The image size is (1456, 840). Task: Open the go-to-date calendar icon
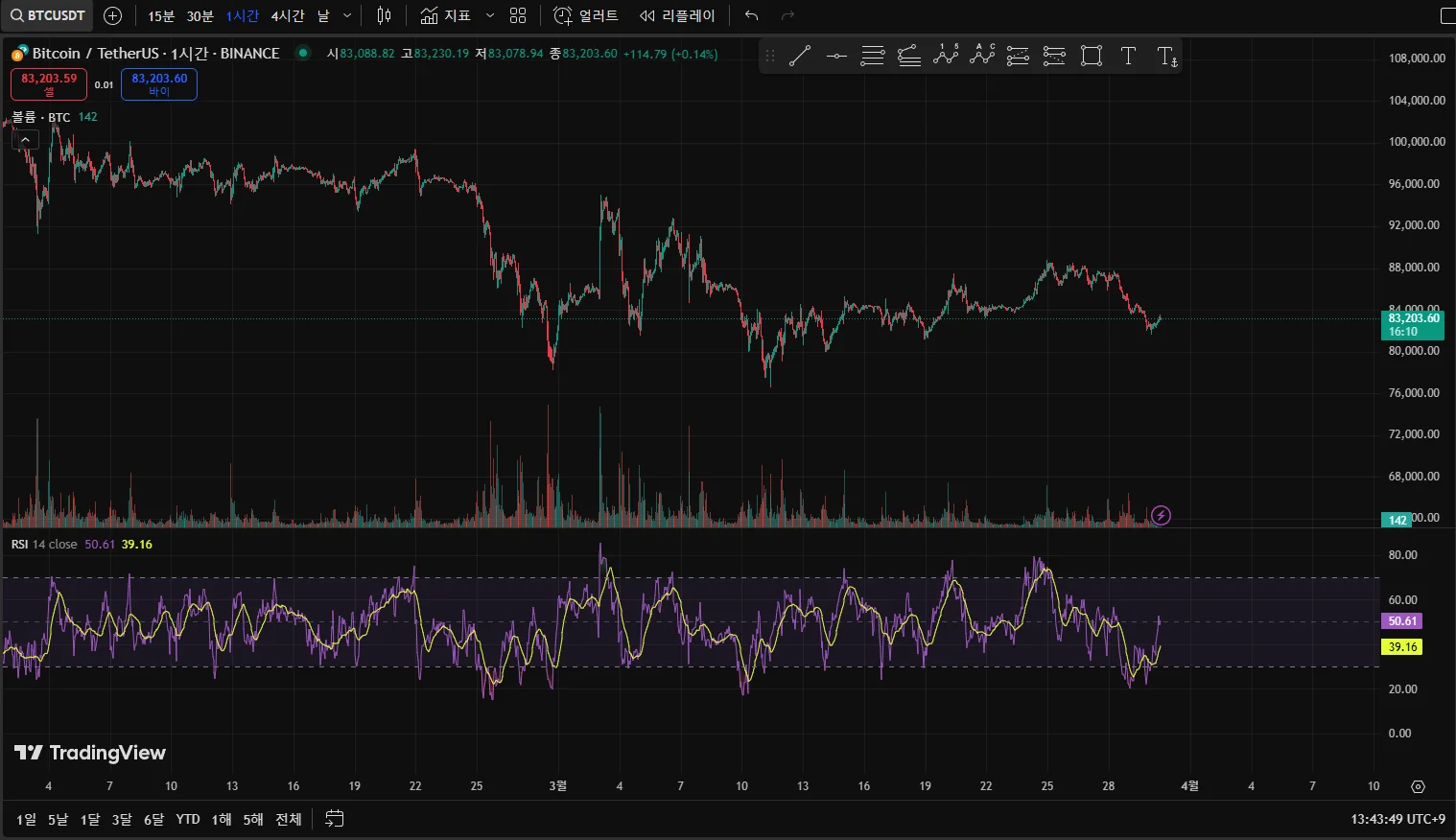point(334,819)
